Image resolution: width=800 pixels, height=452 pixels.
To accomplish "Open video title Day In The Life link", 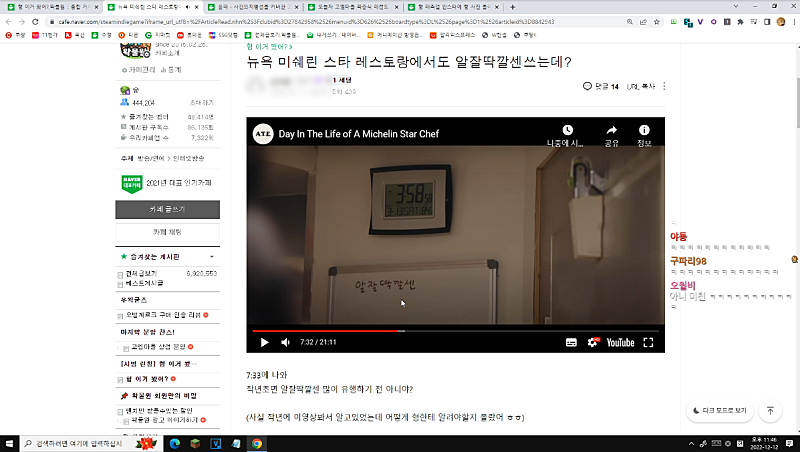I will click(x=359, y=134).
